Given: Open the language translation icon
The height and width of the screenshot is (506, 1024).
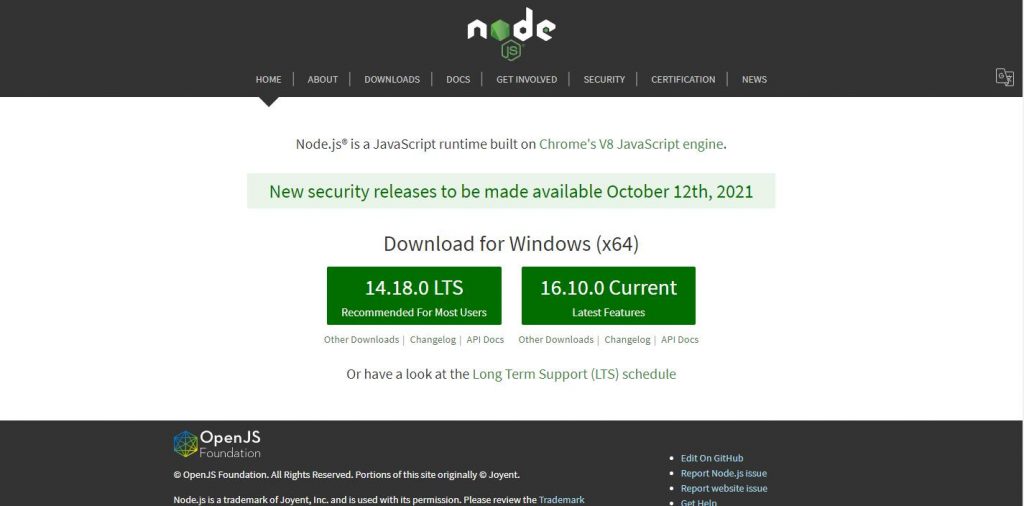Looking at the screenshot, I should (x=1004, y=77).
